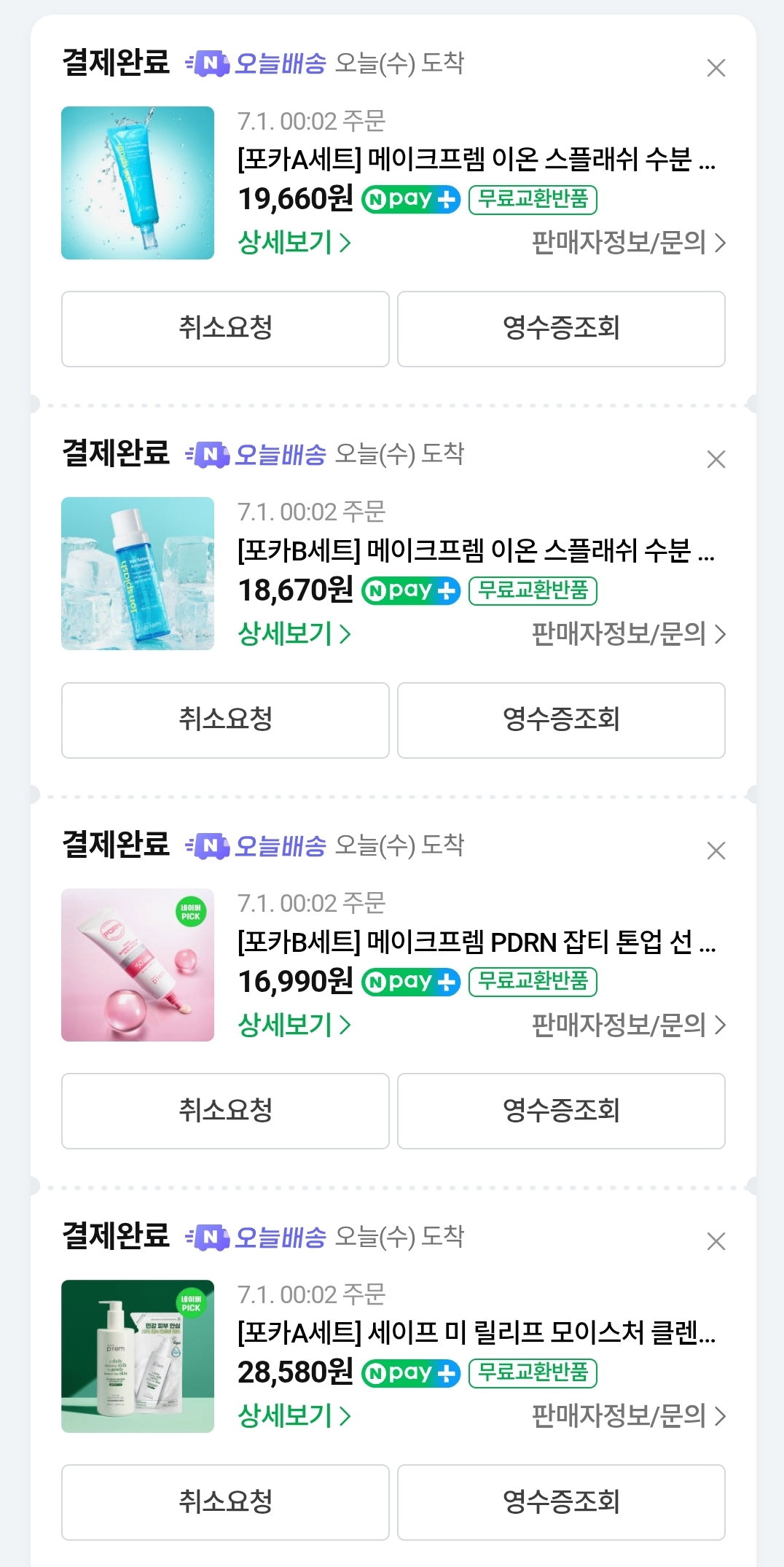Viewport: 784px width, 1567px height.
Task: Open the green cleanser product thumbnail
Action: pyautogui.click(x=138, y=1356)
